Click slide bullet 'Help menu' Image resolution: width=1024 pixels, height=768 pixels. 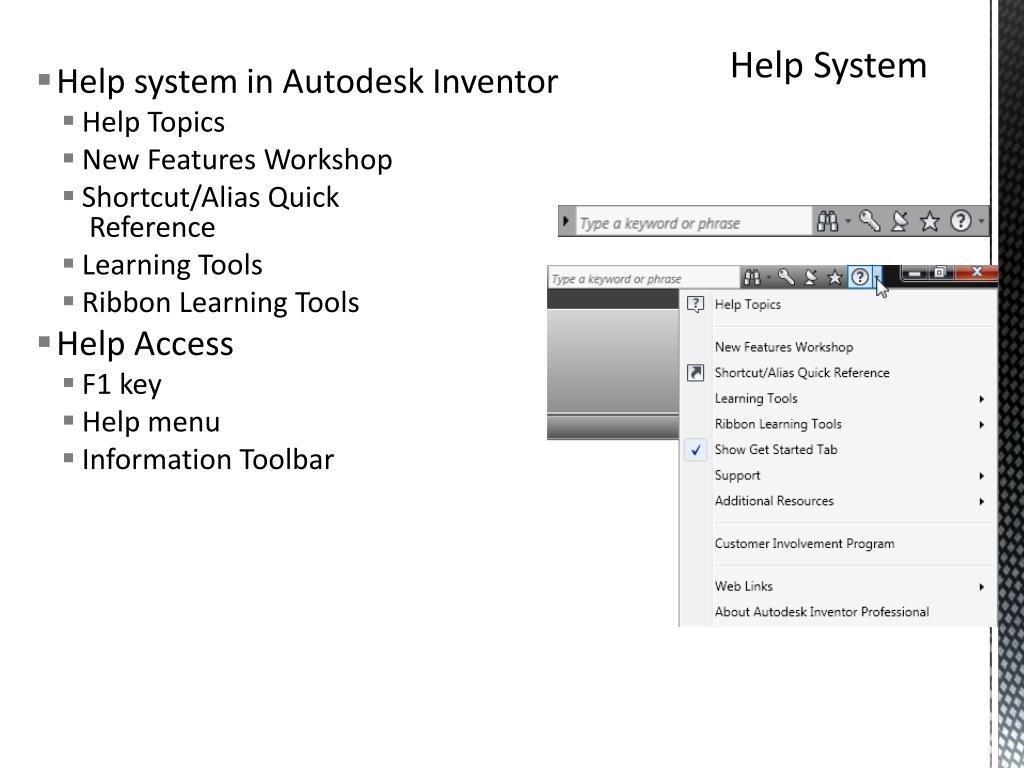(x=151, y=422)
